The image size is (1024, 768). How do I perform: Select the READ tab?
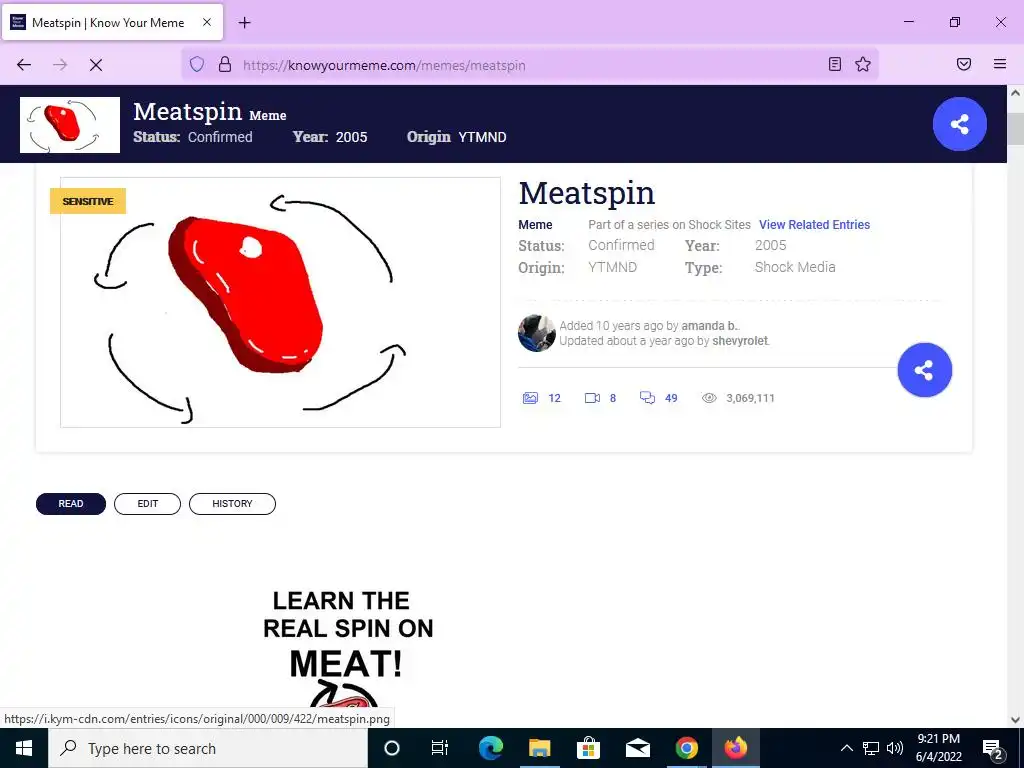pyautogui.click(x=71, y=504)
